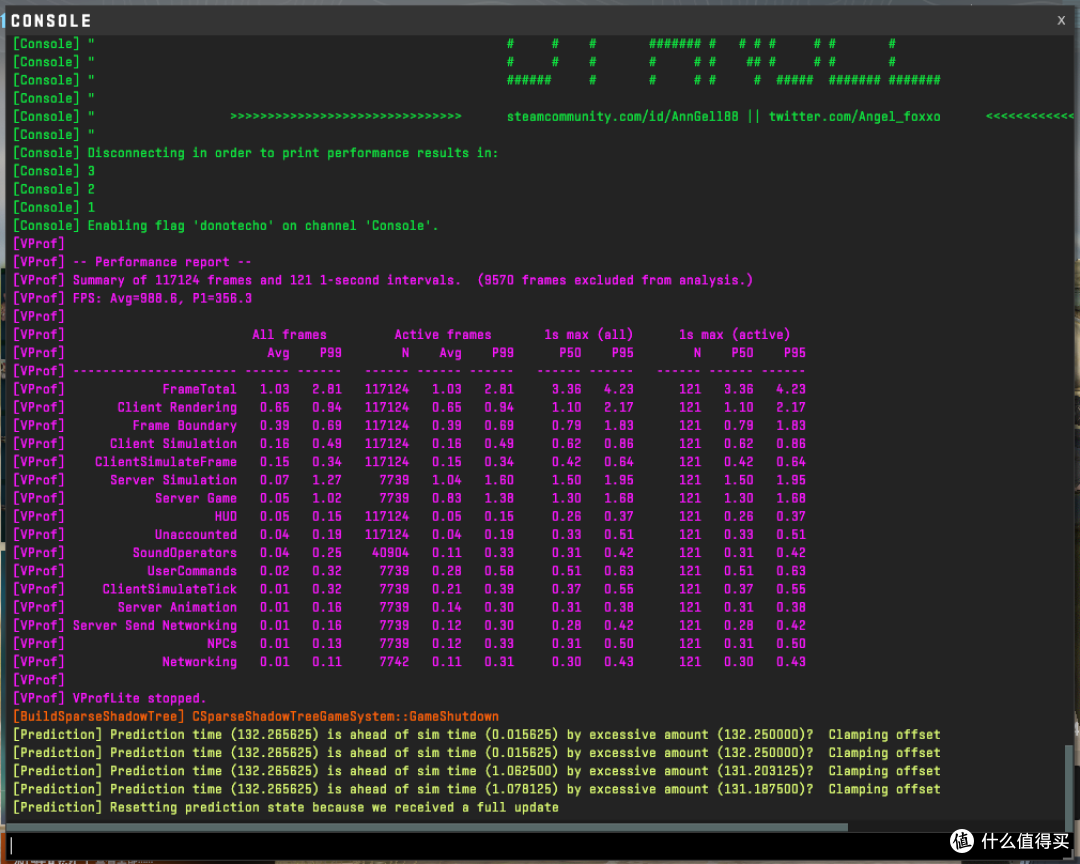The height and width of the screenshot is (864, 1080).
Task: Click the 'Server Game' row label
Action: point(196,498)
